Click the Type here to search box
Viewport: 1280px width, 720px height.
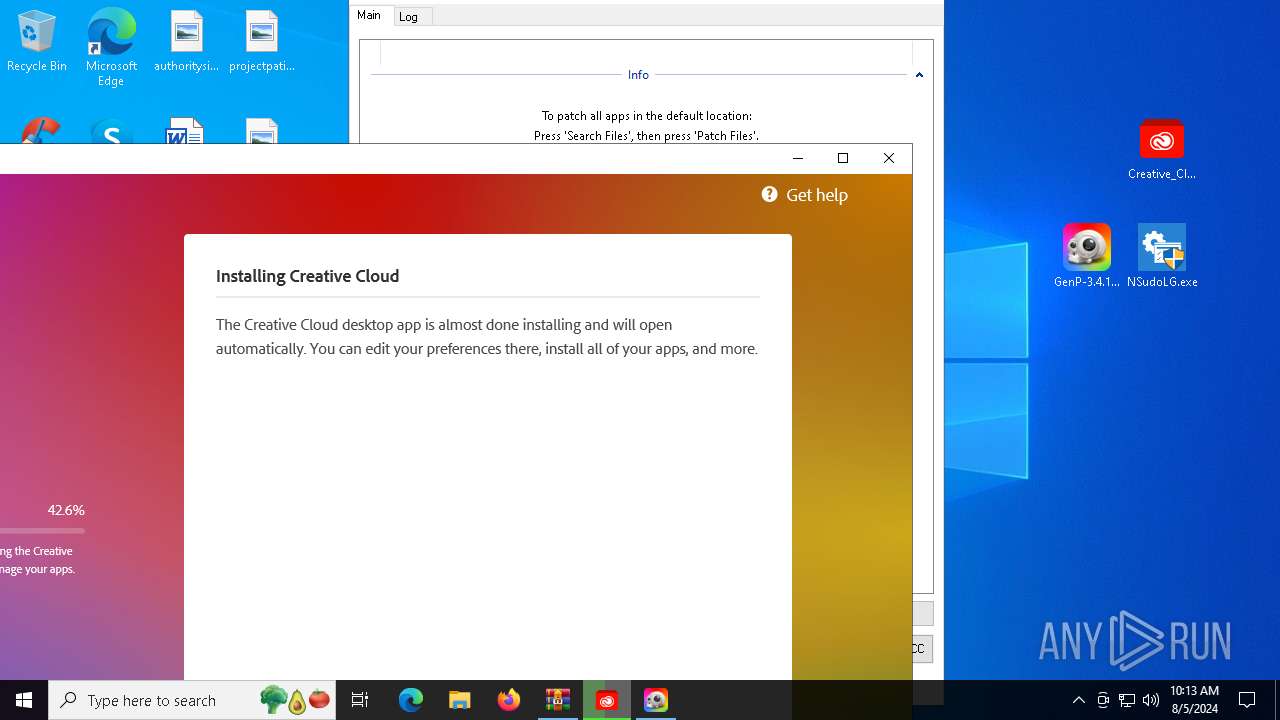[x=192, y=700]
